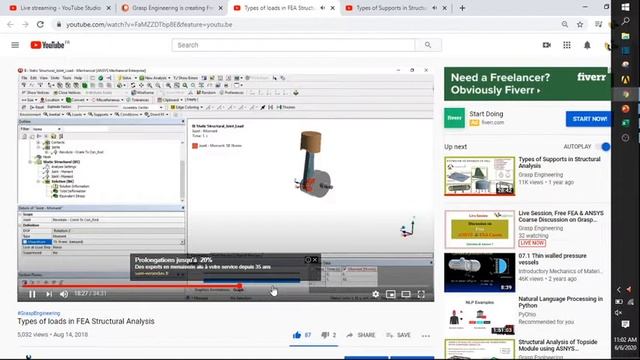Click the address bar zoom magnifier icon
The height and width of the screenshot is (360, 640).
coord(564,24)
